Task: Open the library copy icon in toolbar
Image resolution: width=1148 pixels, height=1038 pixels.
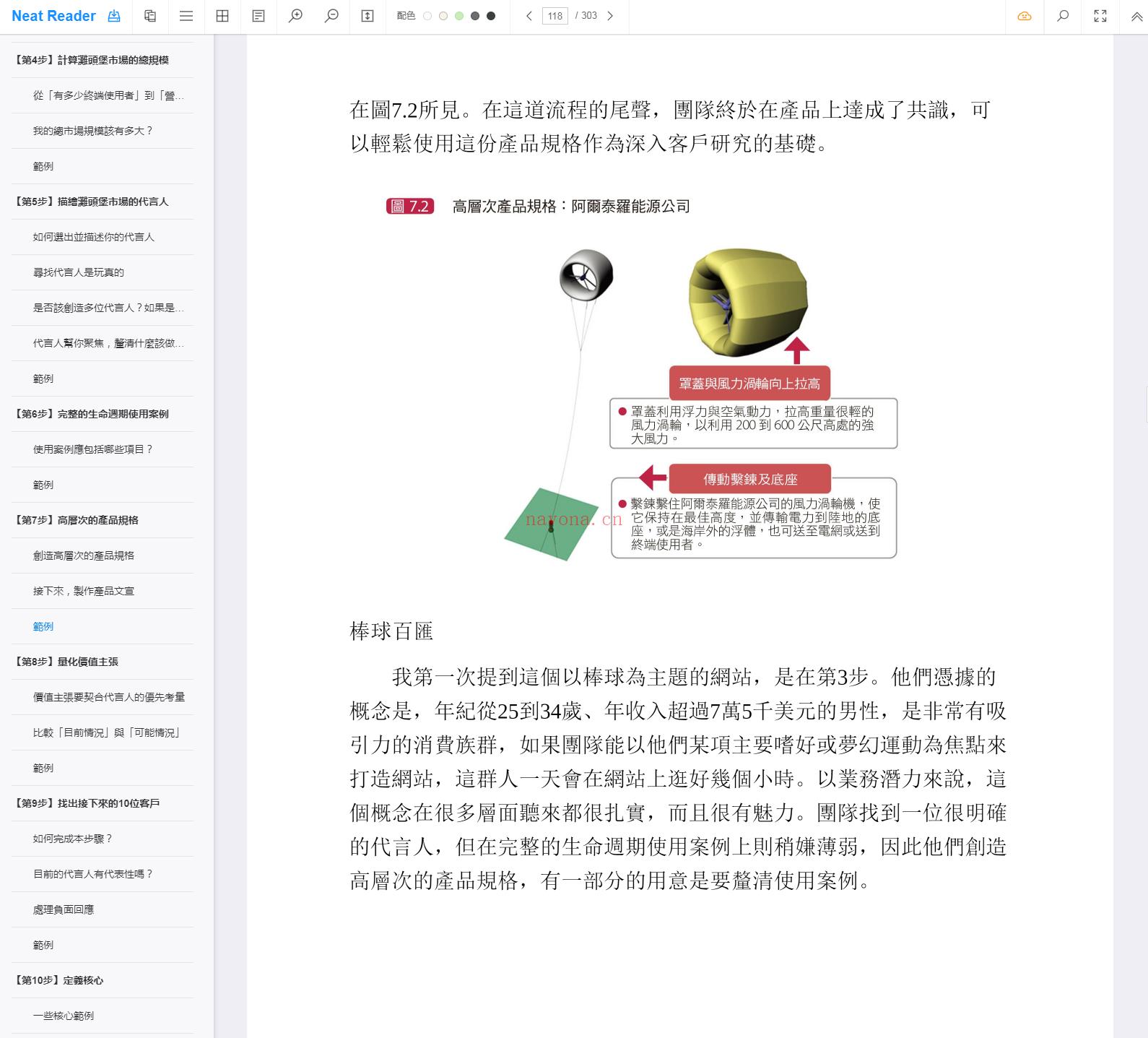Action: click(x=150, y=16)
